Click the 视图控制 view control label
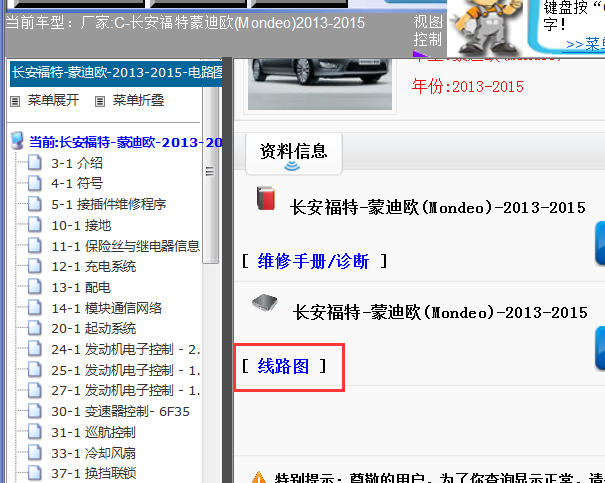605x483 pixels. pyautogui.click(x=428, y=30)
